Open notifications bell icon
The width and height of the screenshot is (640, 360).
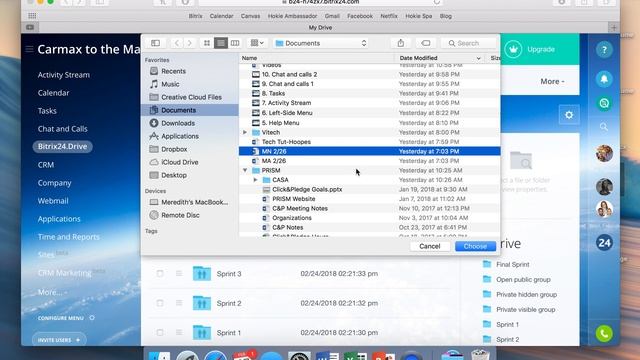pos(604,79)
